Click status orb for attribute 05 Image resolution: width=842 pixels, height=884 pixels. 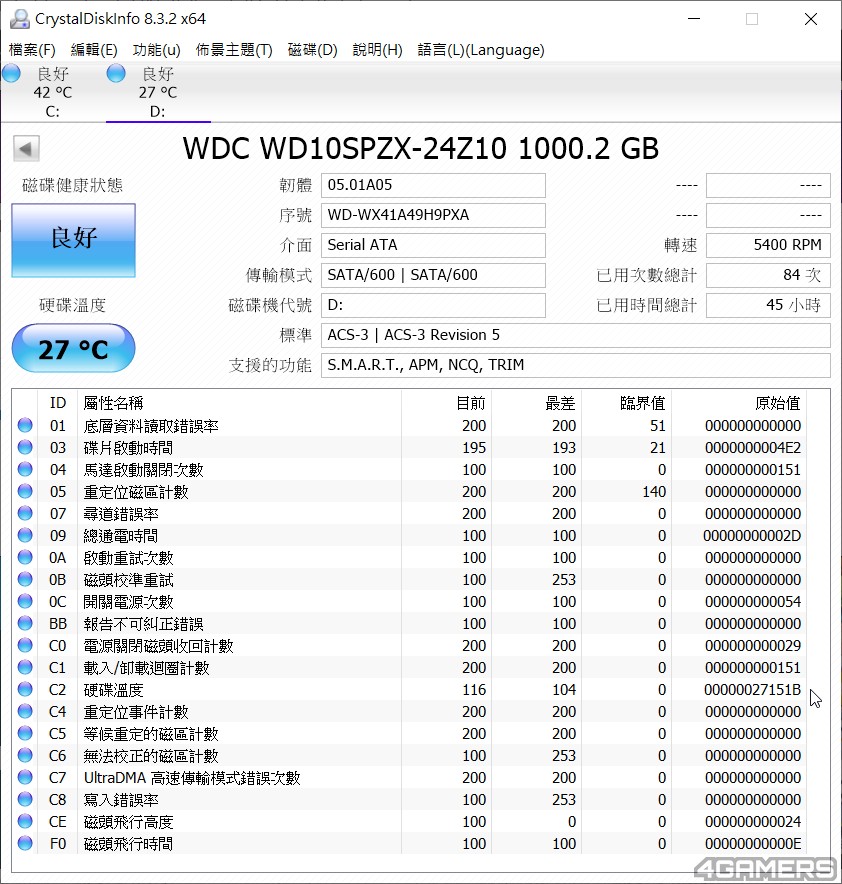click(25, 491)
